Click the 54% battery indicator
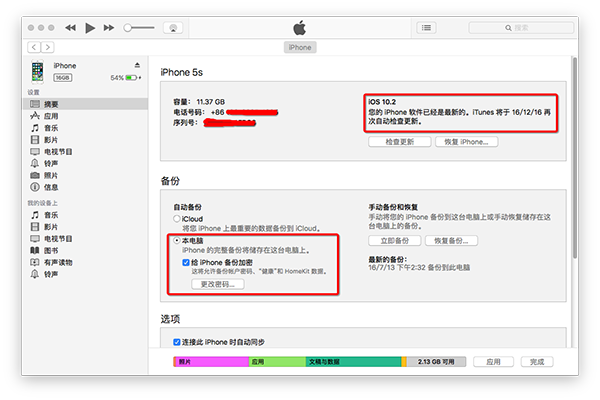Image resolution: width=600 pixels, height=400 pixels. [x=126, y=78]
